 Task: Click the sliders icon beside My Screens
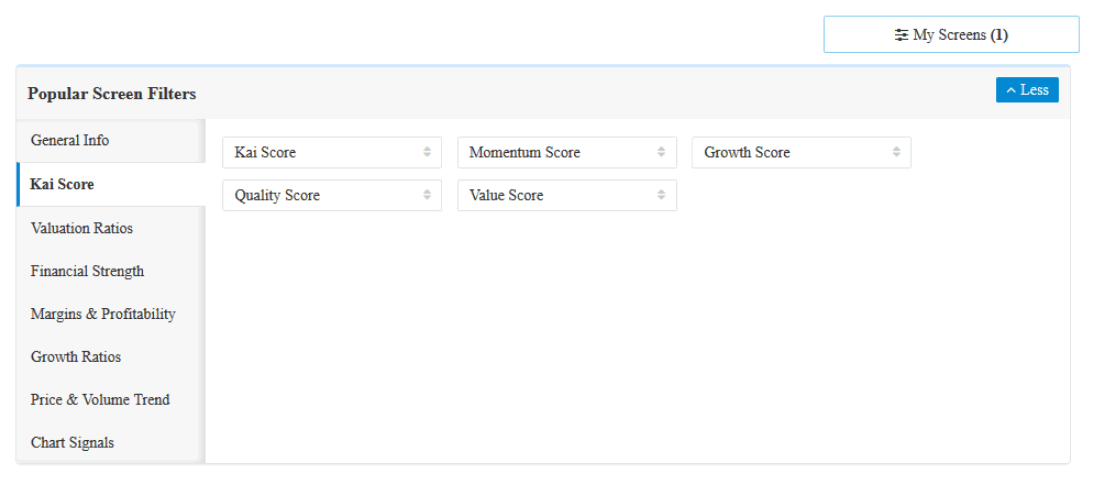[x=901, y=35]
